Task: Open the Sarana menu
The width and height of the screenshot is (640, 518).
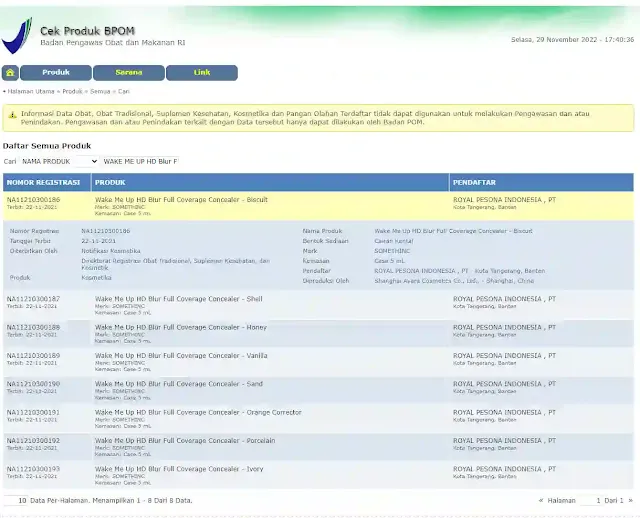Action: 129,73
